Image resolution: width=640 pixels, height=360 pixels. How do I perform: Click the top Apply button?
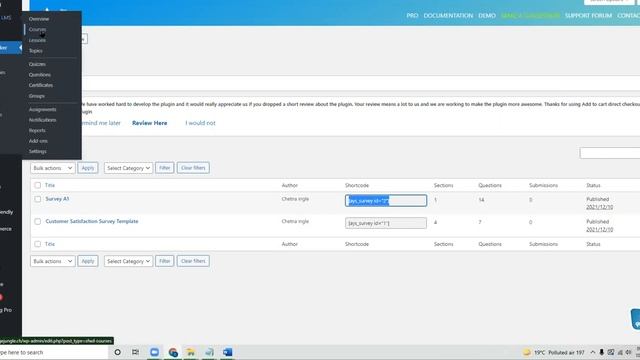[x=88, y=168]
